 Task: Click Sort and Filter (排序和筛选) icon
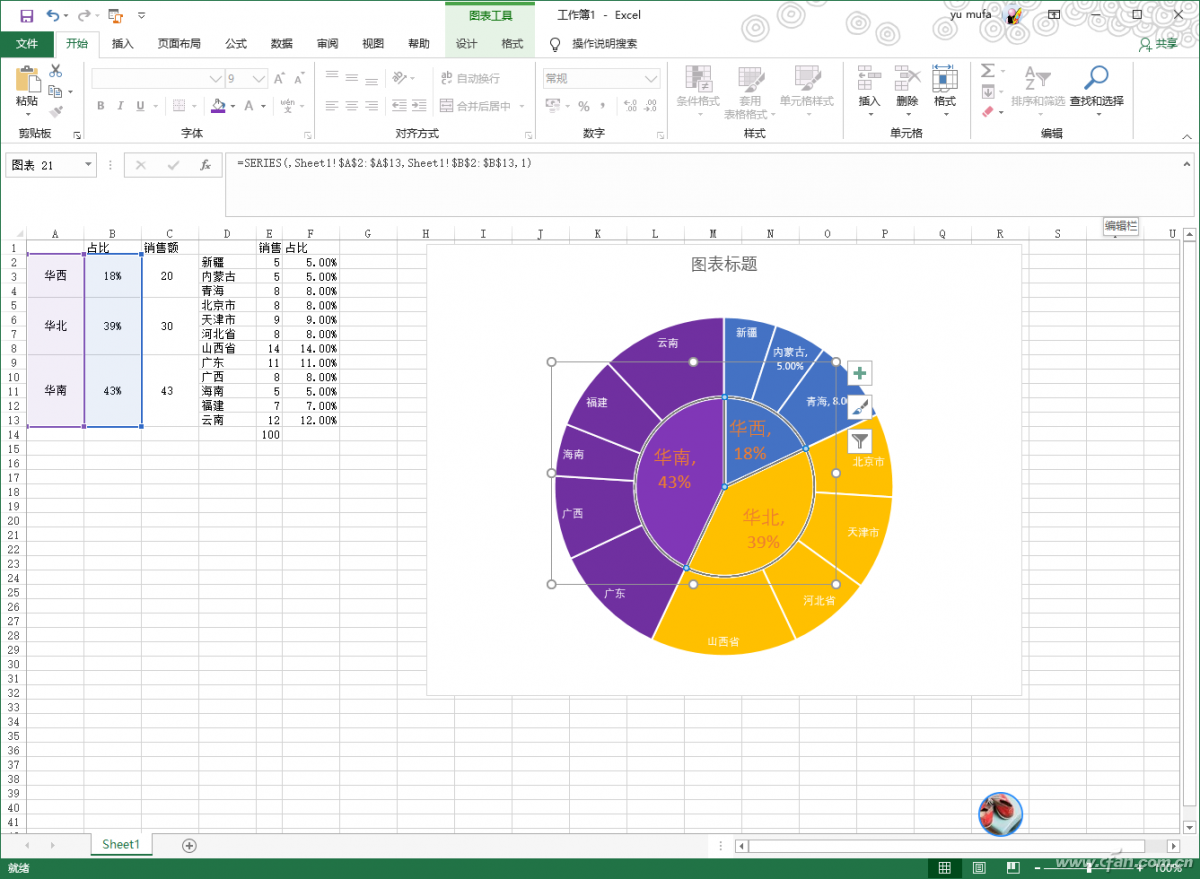pyautogui.click(x=1037, y=79)
